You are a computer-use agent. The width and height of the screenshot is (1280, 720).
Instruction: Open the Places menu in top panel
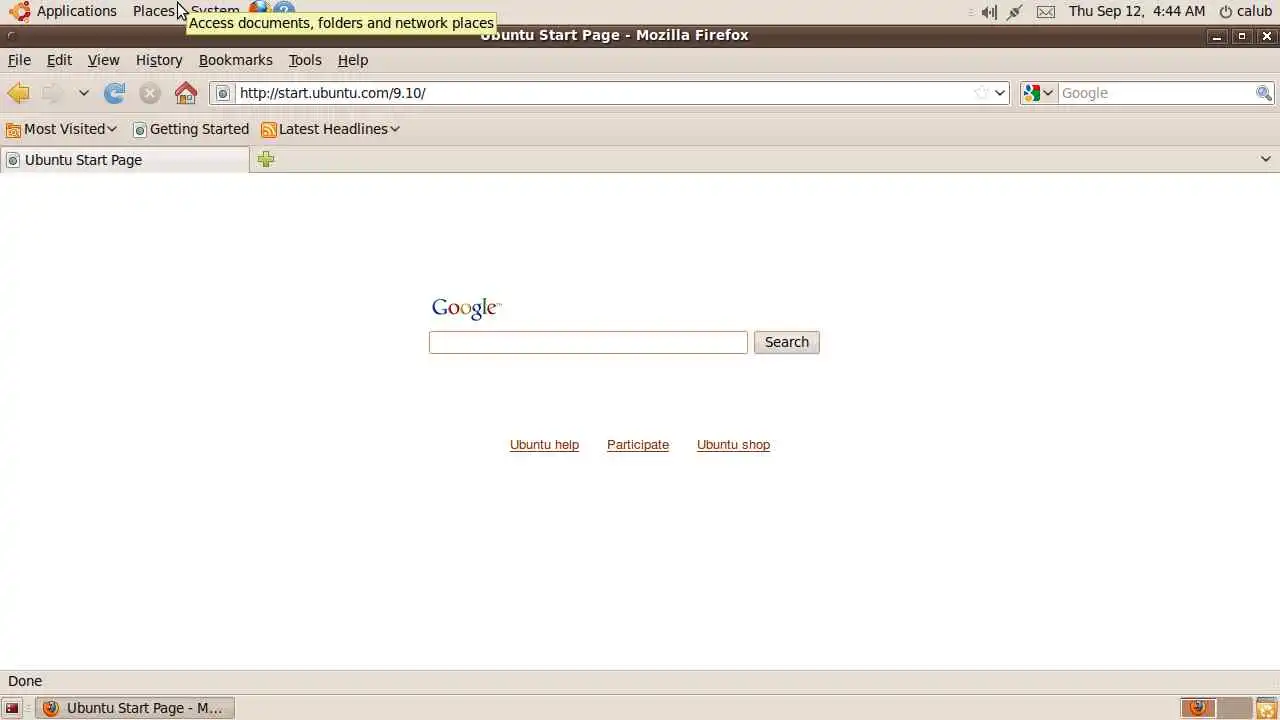tap(153, 11)
